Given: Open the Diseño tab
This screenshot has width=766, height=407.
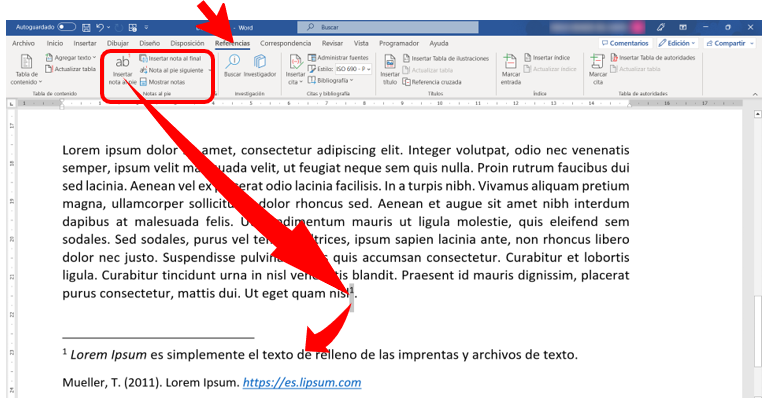Looking at the screenshot, I should click(149, 43).
